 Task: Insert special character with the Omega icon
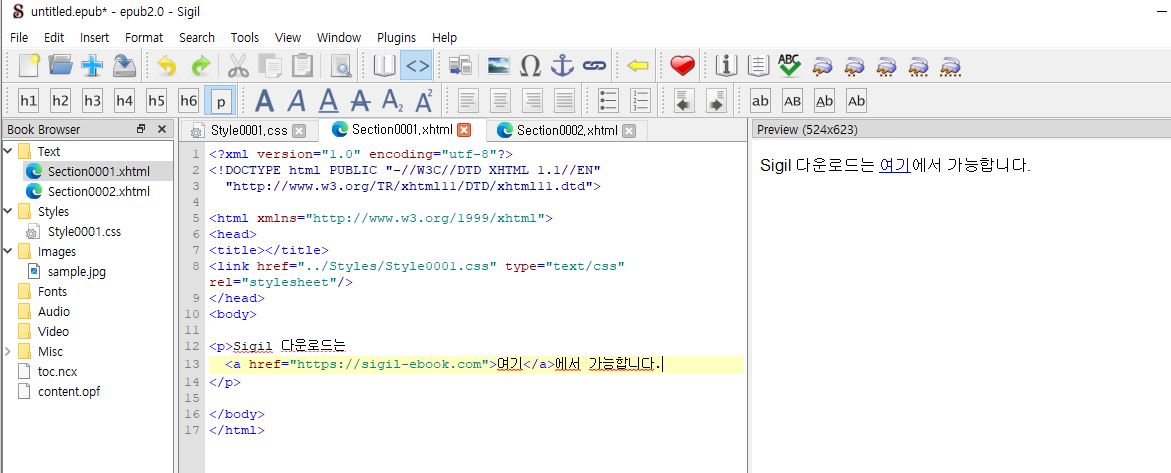(x=530, y=66)
